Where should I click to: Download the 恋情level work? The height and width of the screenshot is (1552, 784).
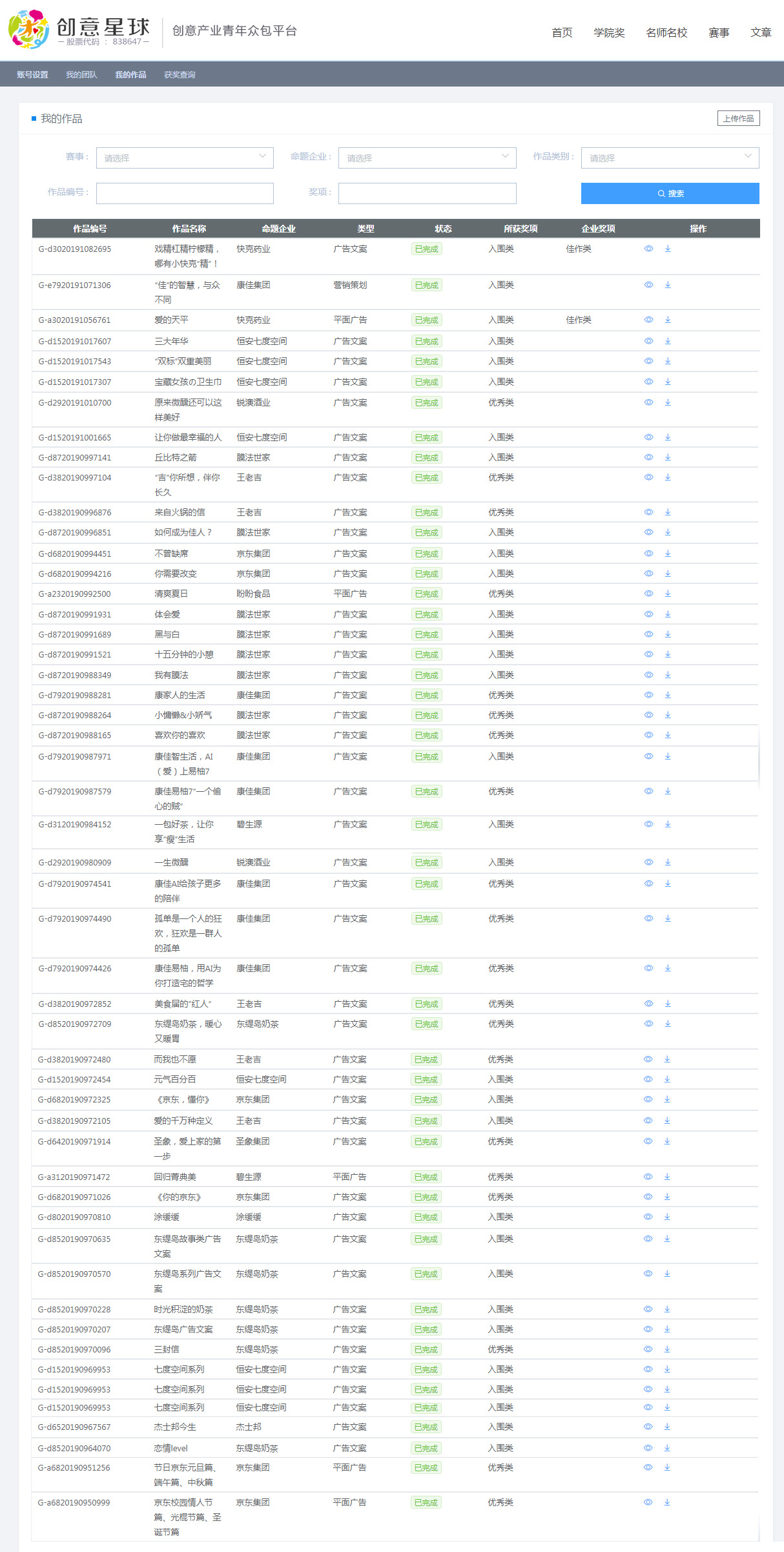[667, 1448]
